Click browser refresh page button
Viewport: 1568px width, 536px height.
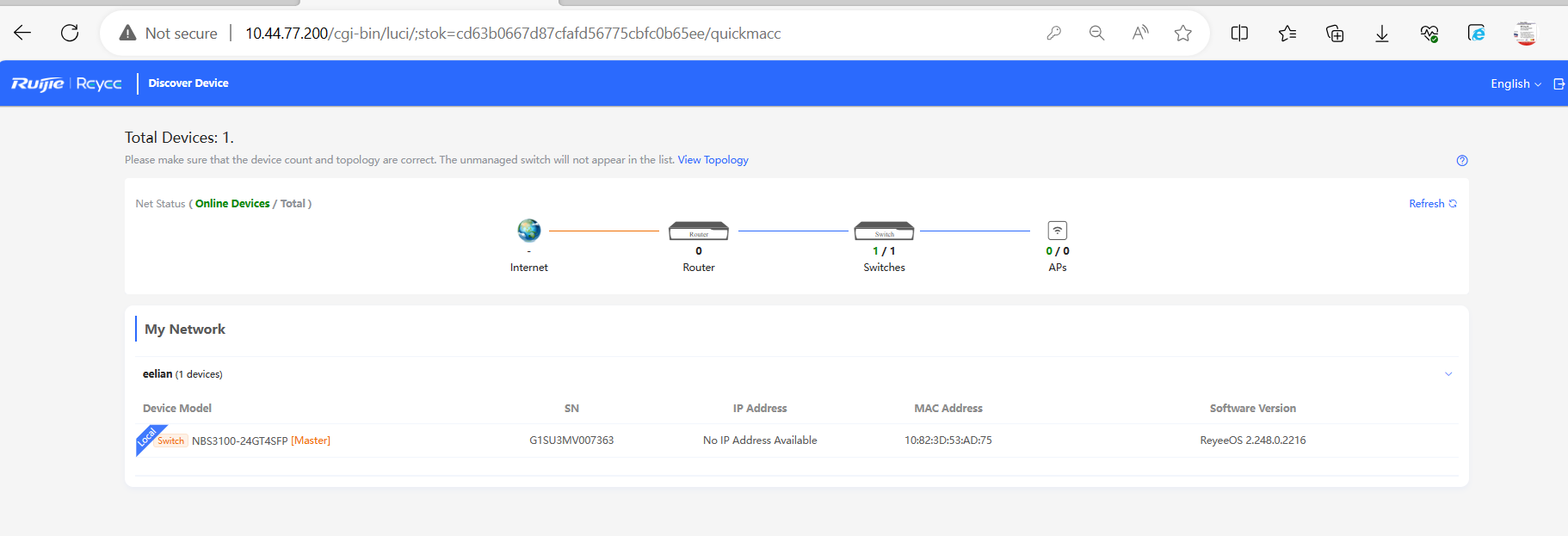pos(70,34)
